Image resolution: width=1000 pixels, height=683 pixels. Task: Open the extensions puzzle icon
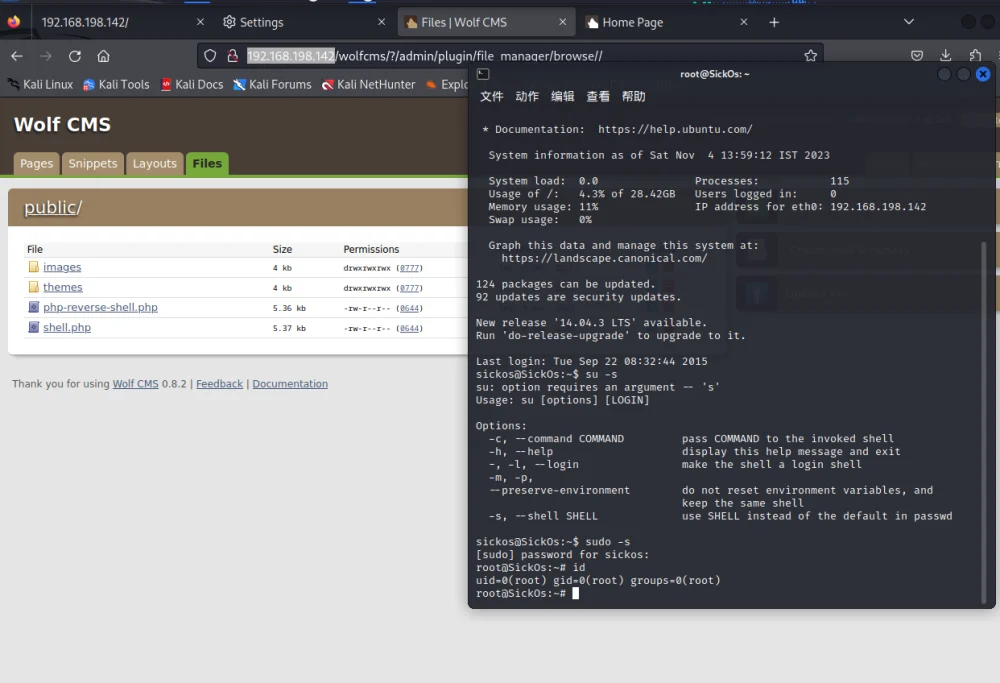click(975, 55)
